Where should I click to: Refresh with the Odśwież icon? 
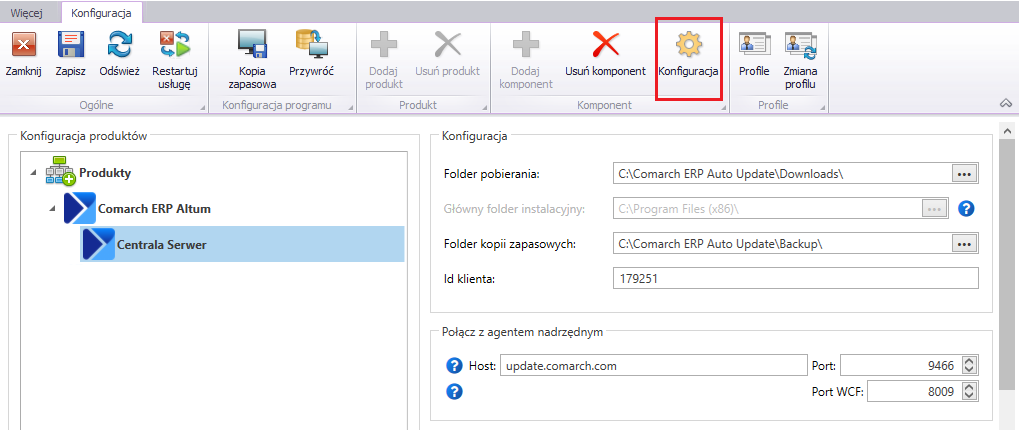120,45
